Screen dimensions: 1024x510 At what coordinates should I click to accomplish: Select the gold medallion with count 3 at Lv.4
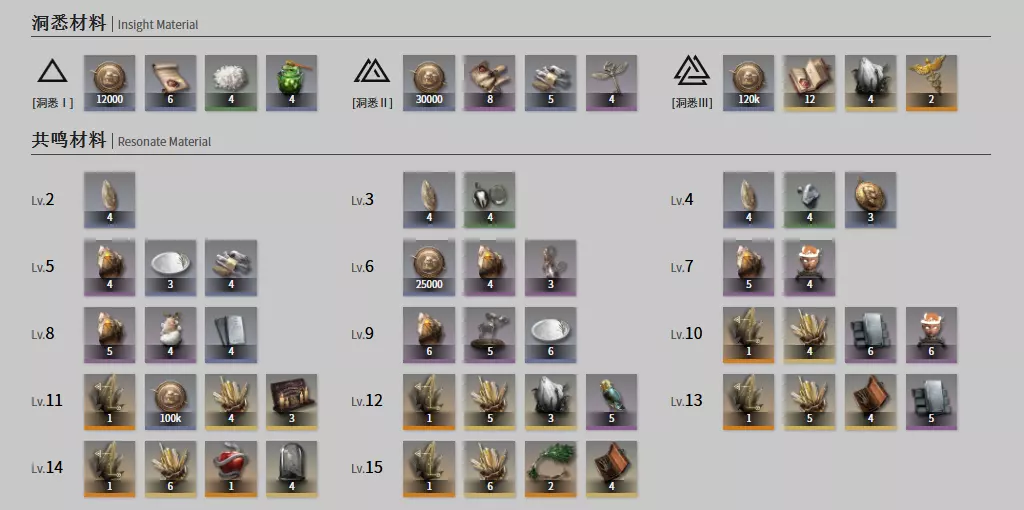click(870, 200)
